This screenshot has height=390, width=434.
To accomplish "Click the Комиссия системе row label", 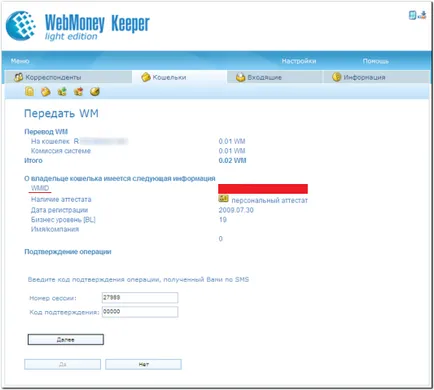I will [61, 151].
